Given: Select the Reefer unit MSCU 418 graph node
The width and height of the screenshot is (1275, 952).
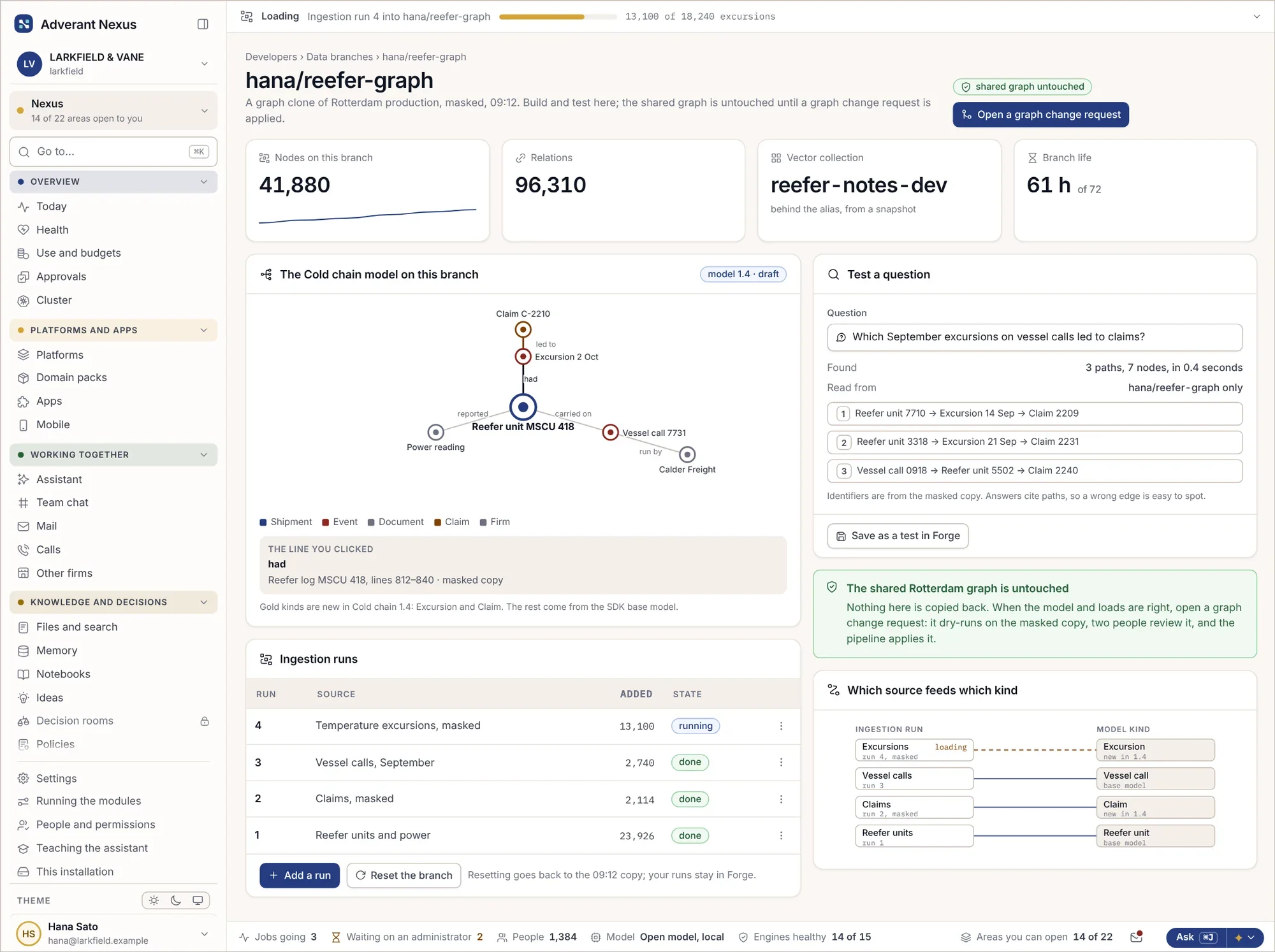Looking at the screenshot, I should pos(523,407).
